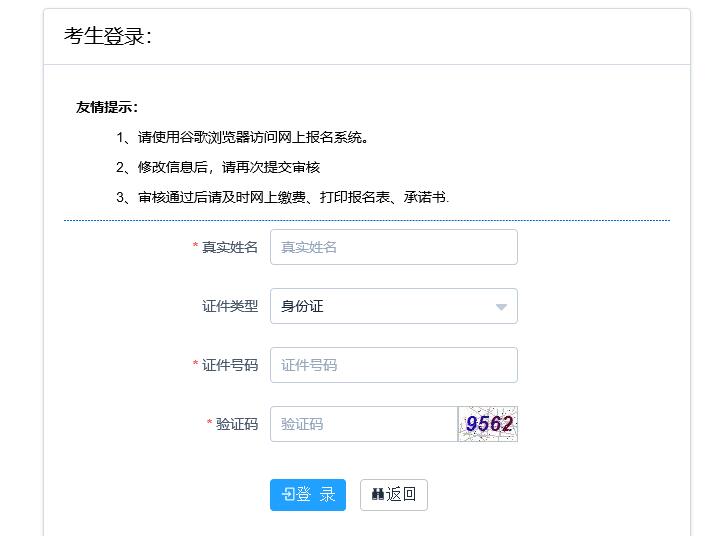The image size is (706, 536).
Task: Click the 证件号码 field label
Action: (x=230, y=365)
